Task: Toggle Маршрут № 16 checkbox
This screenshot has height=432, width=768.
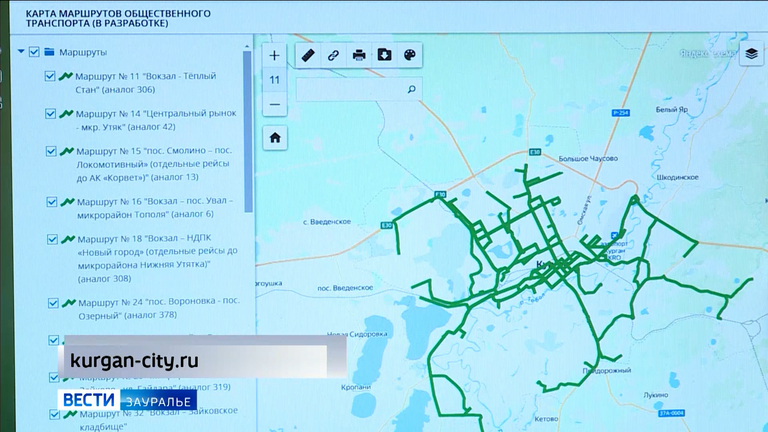Action: click(x=51, y=201)
